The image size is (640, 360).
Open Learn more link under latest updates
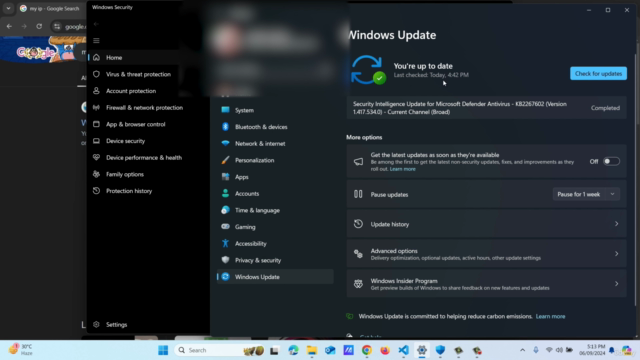coord(402,169)
